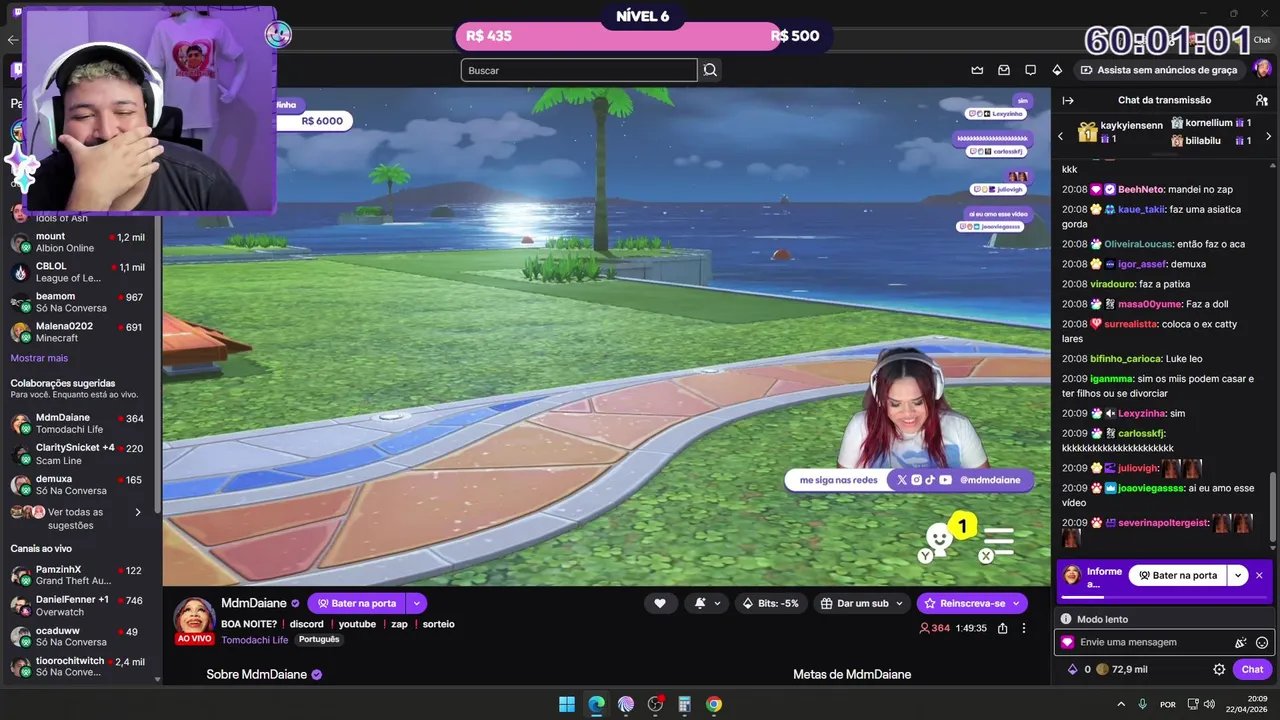Open PamzinhX Grand Theft Auto channel
The image size is (1280, 720).
click(x=78, y=575)
